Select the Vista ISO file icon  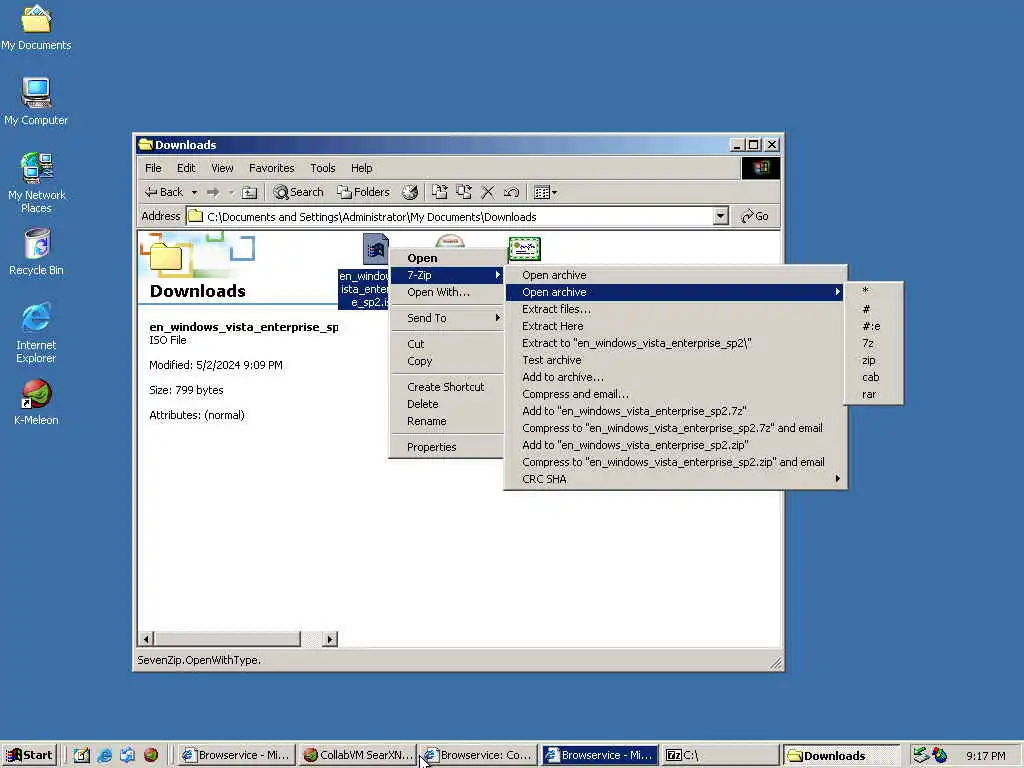[376, 249]
